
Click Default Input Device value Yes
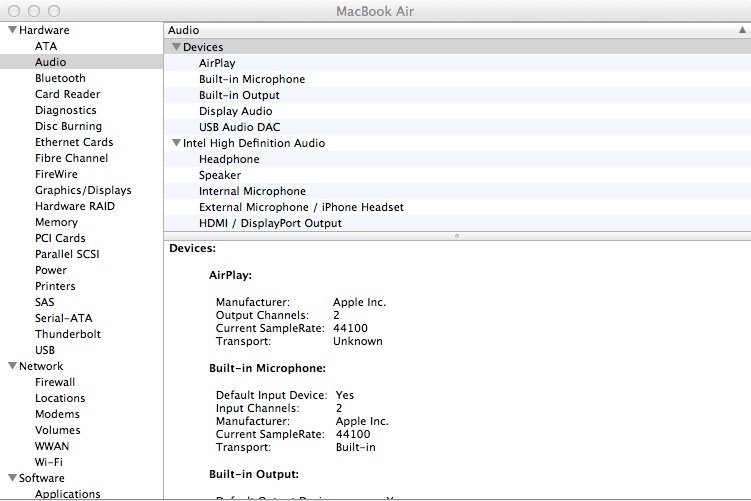click(345, 395)
